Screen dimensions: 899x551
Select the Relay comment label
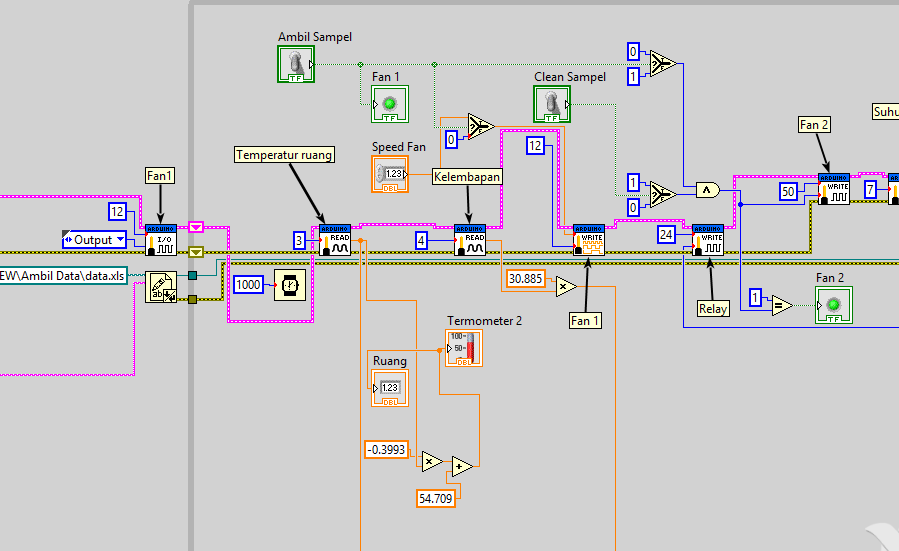tap(713, 308)
